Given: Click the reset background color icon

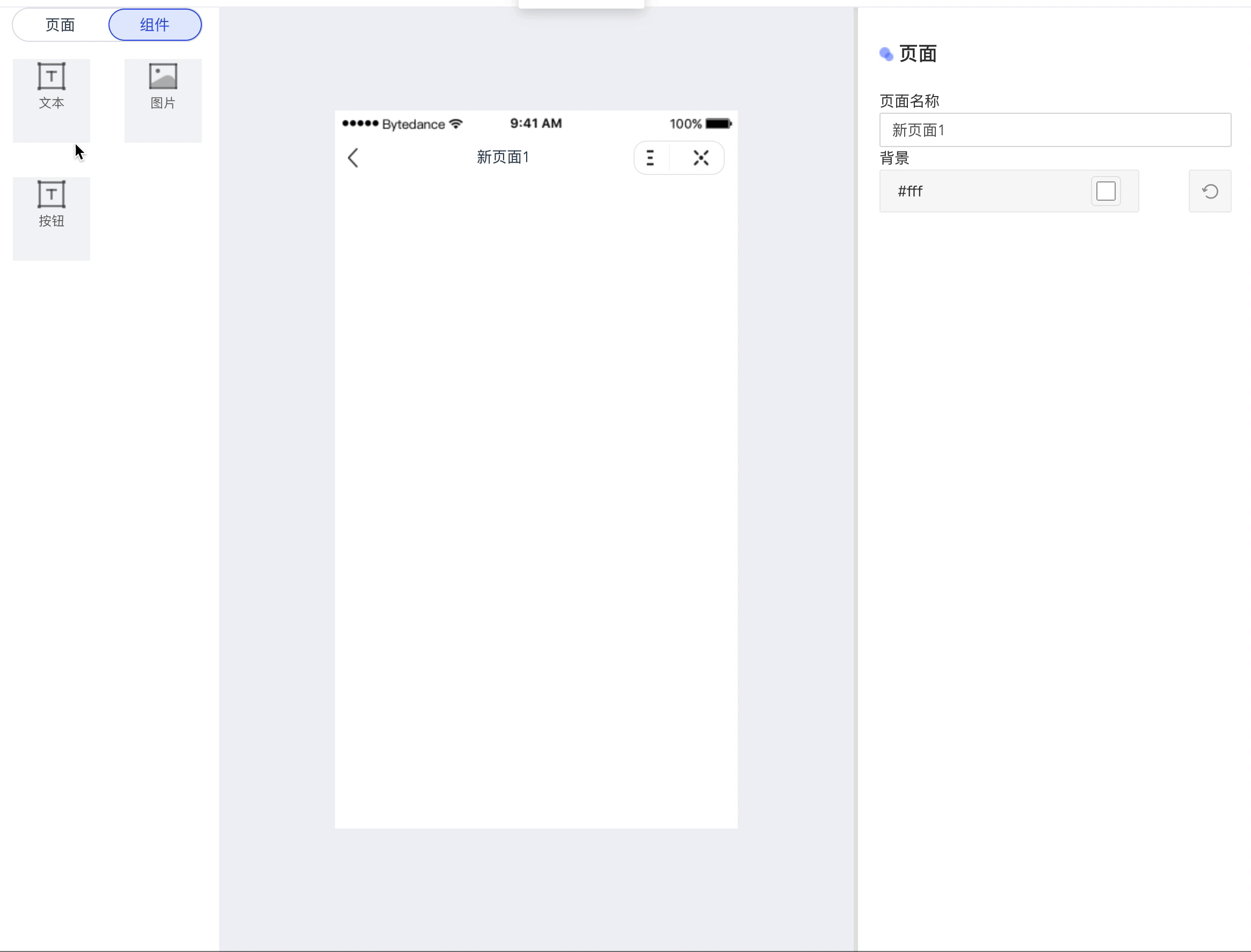Looking at the screenshot, I should (x=1210, y=192).
